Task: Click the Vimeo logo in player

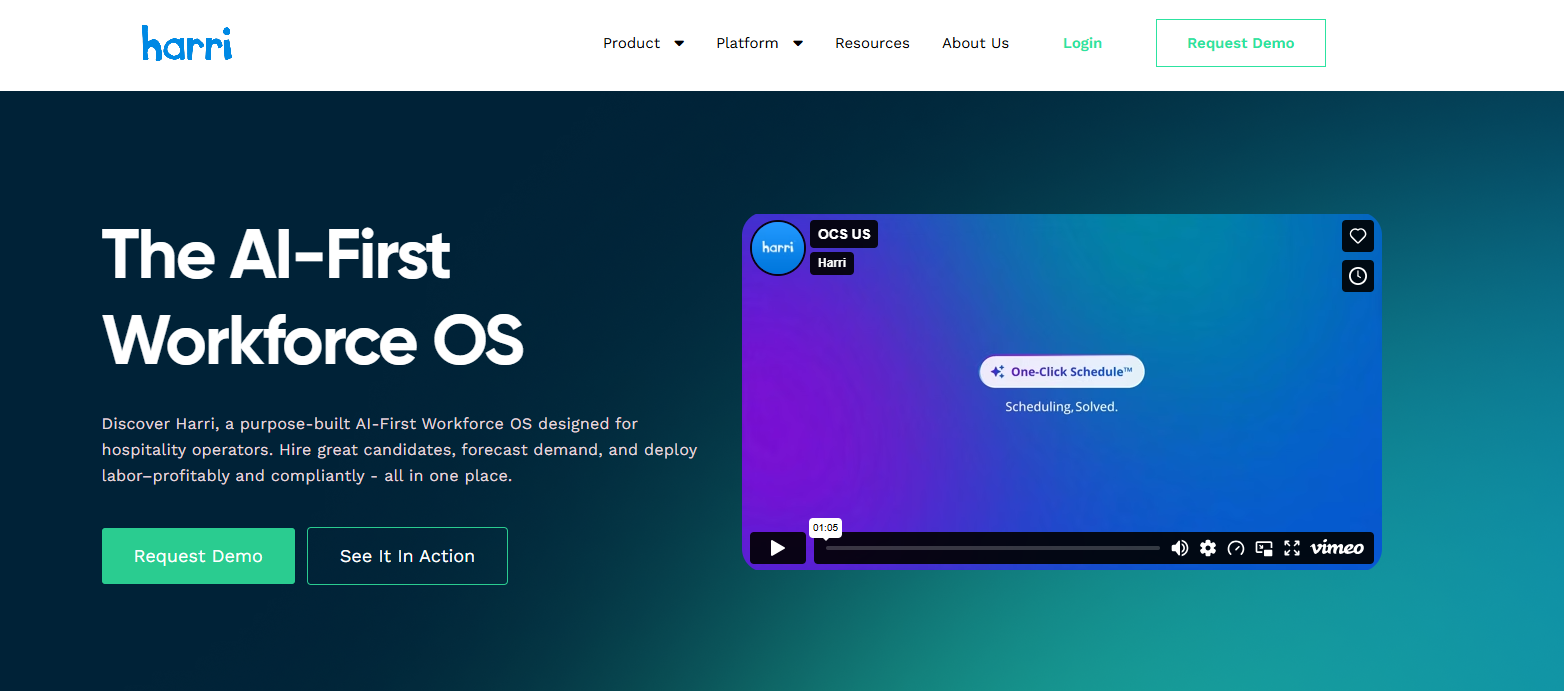Action: [x=1337, y=548]
